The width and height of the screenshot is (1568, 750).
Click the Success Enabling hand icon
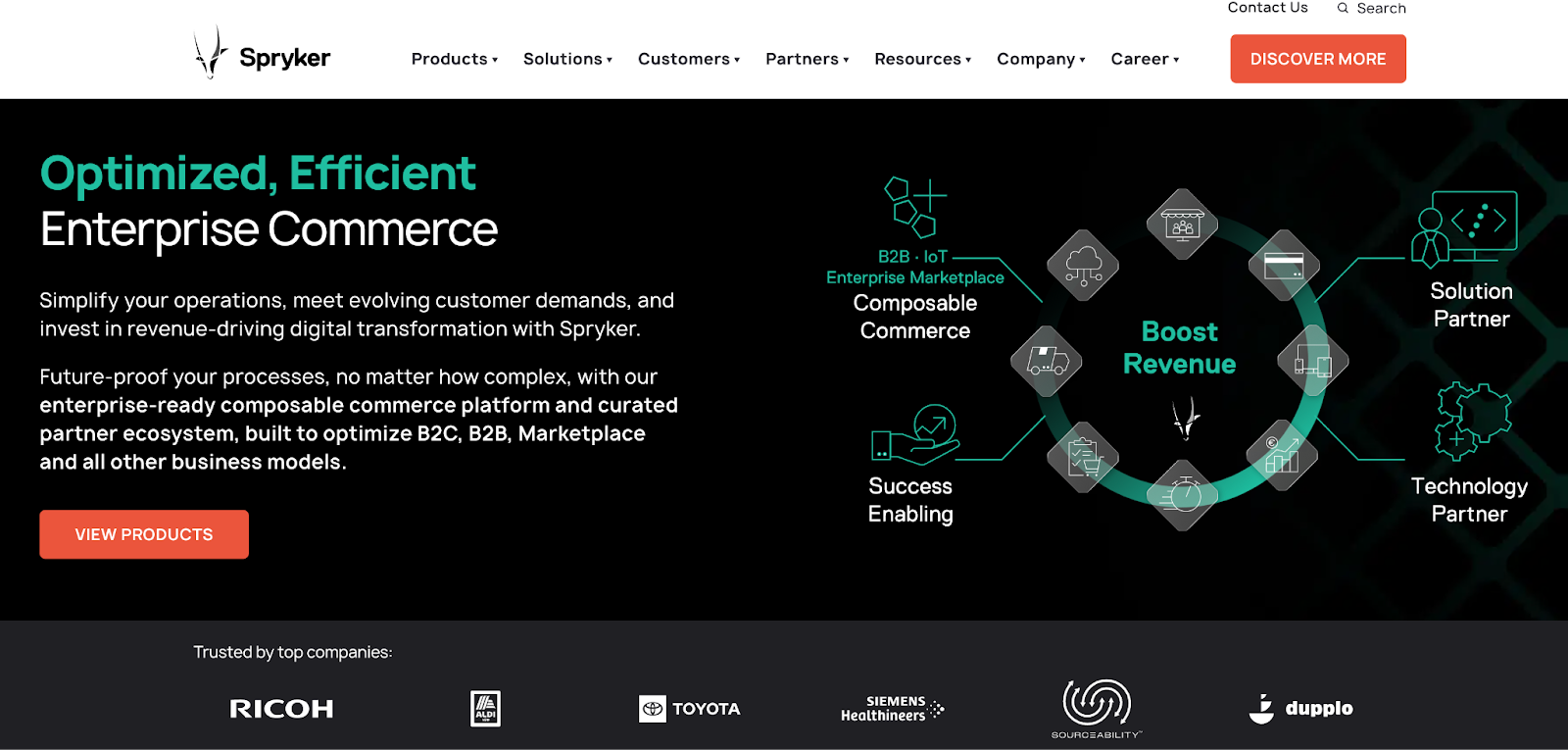[915, 434]
